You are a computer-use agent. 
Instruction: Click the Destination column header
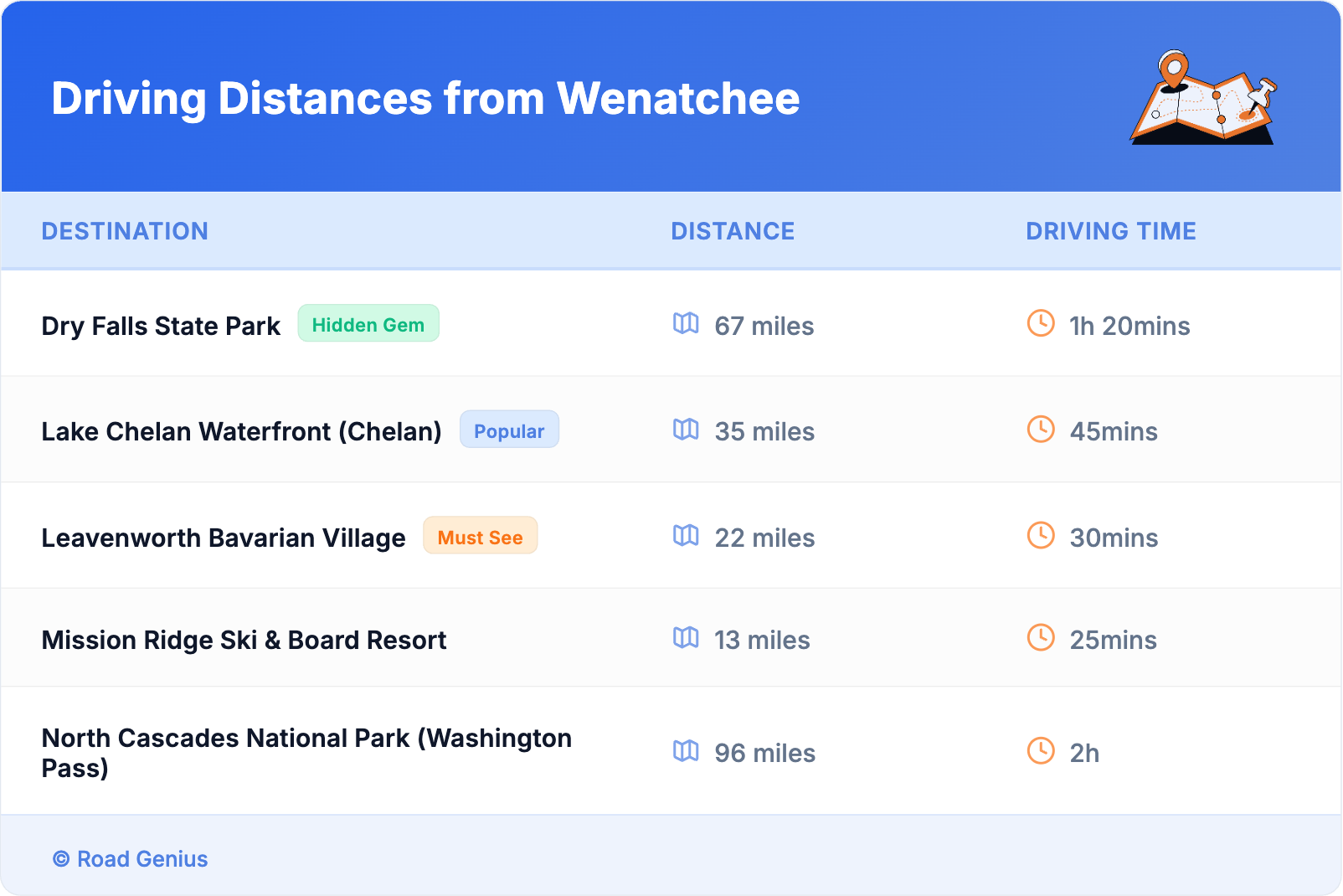click(x=125, y=231)
